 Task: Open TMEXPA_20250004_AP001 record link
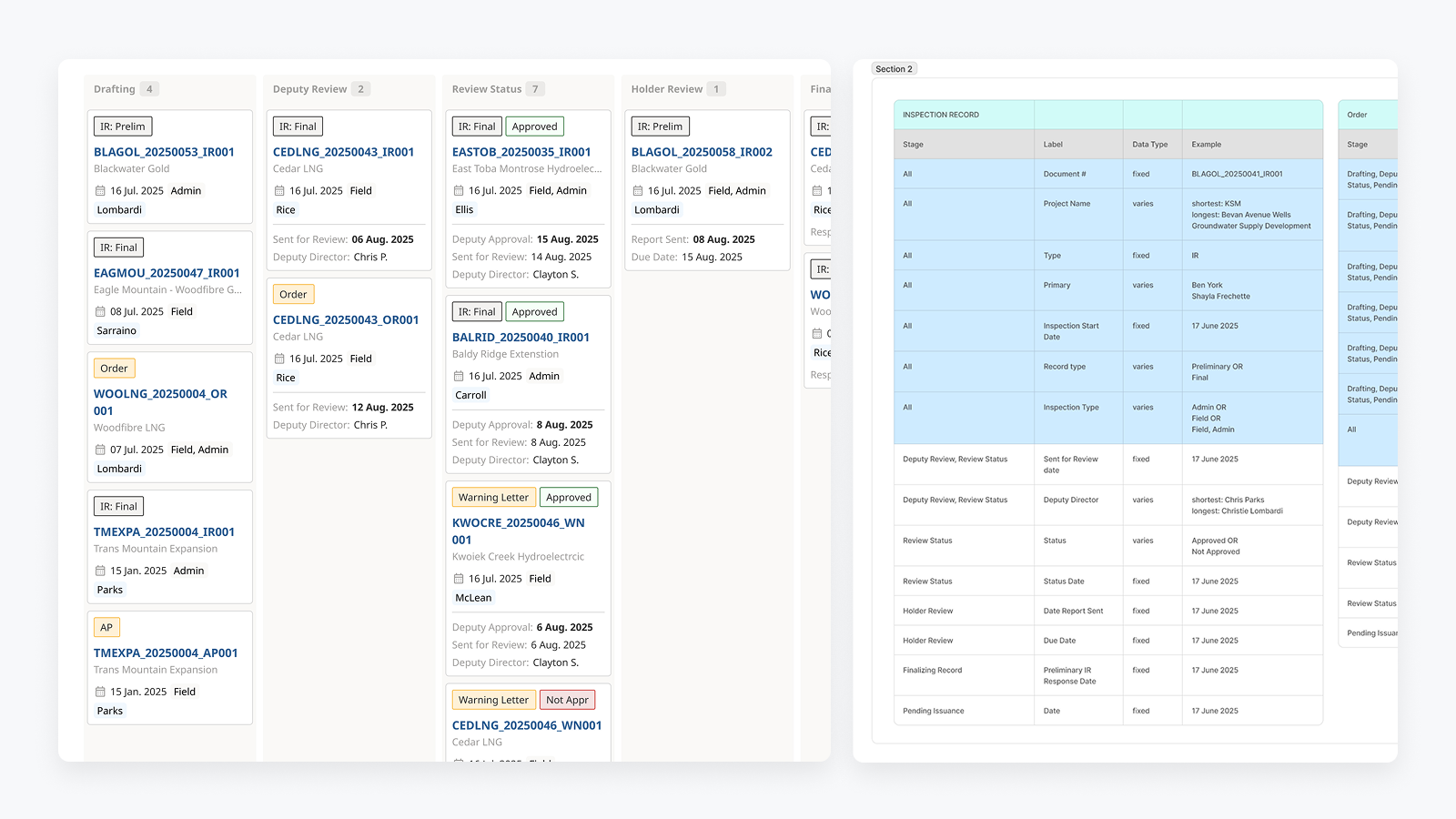click(x=166, y=653)
